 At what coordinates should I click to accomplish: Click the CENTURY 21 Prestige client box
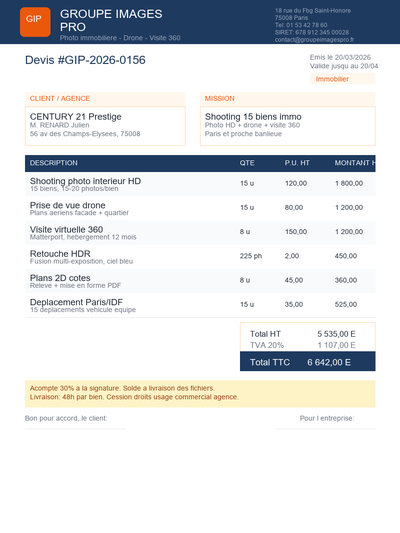(x=105, y=126)
